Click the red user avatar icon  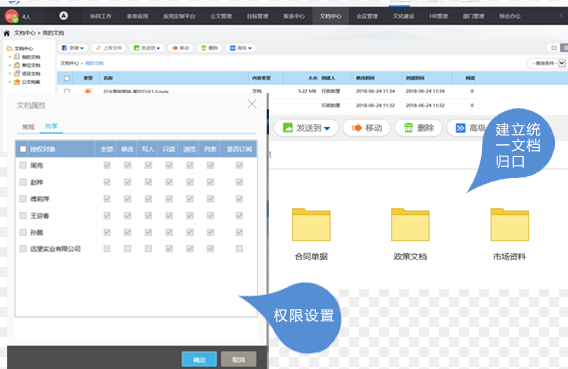tap(12, 16)
